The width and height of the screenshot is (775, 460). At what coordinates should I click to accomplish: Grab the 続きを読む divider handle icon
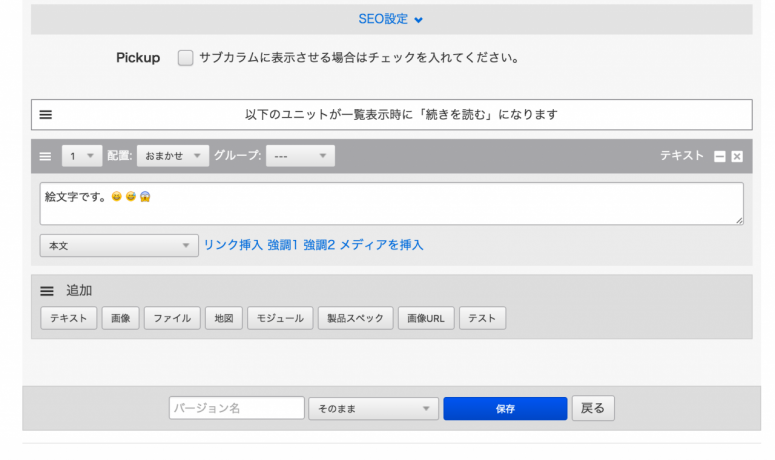pyautogui.click(x=46, y=115)
